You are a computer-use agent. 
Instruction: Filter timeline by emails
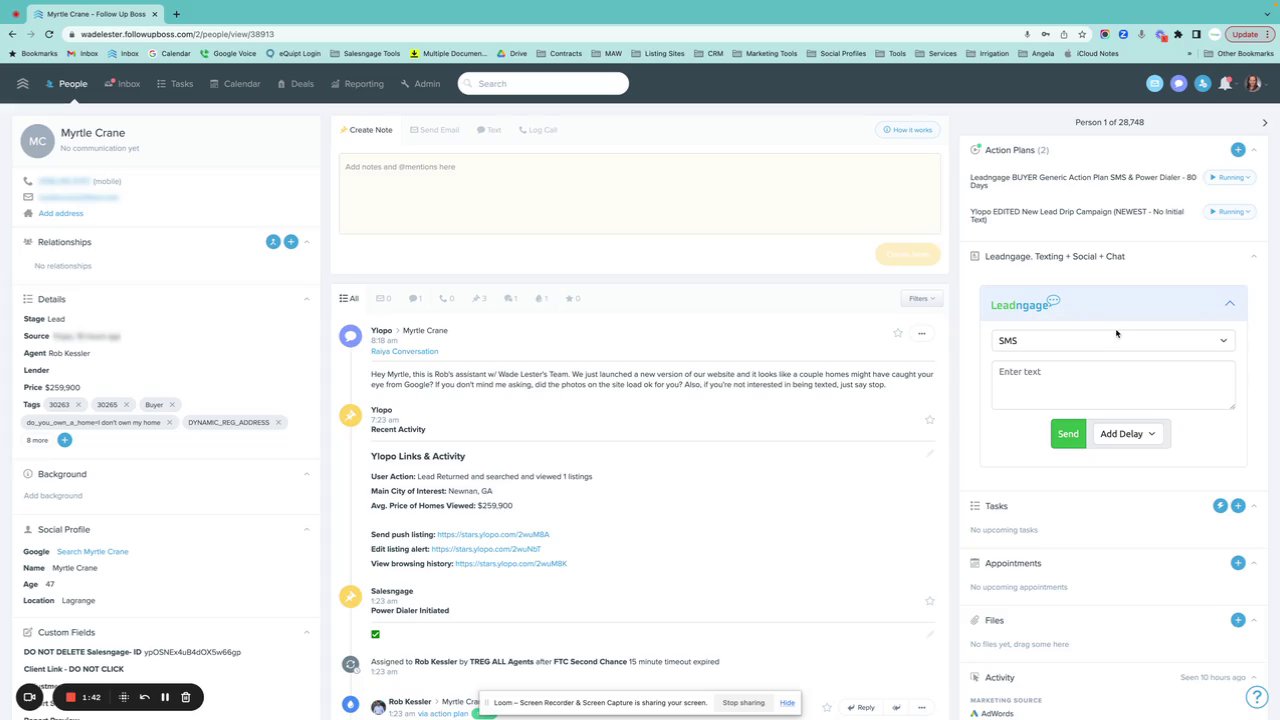click(x=383, y=298)
